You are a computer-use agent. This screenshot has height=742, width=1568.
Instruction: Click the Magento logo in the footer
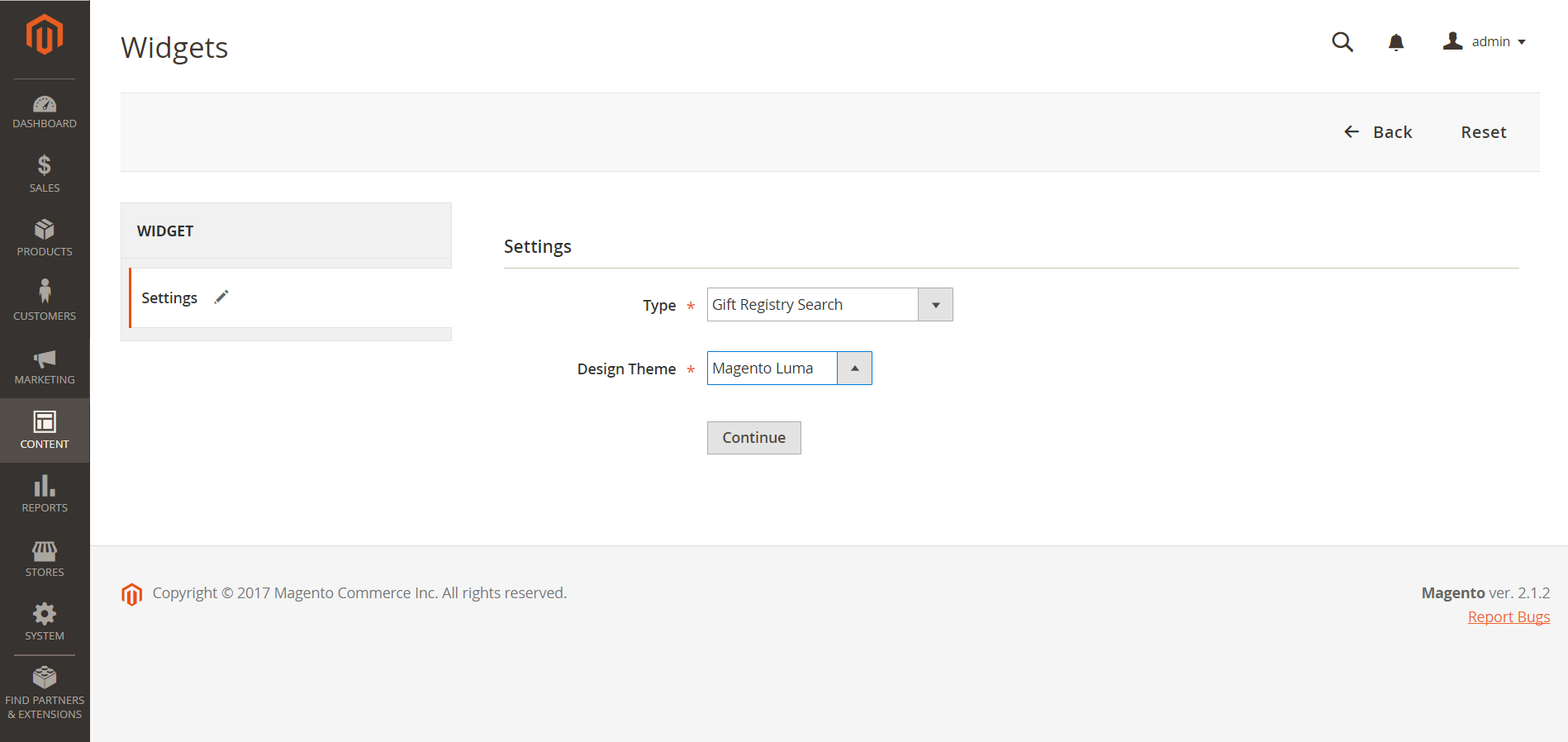(132, 594)
